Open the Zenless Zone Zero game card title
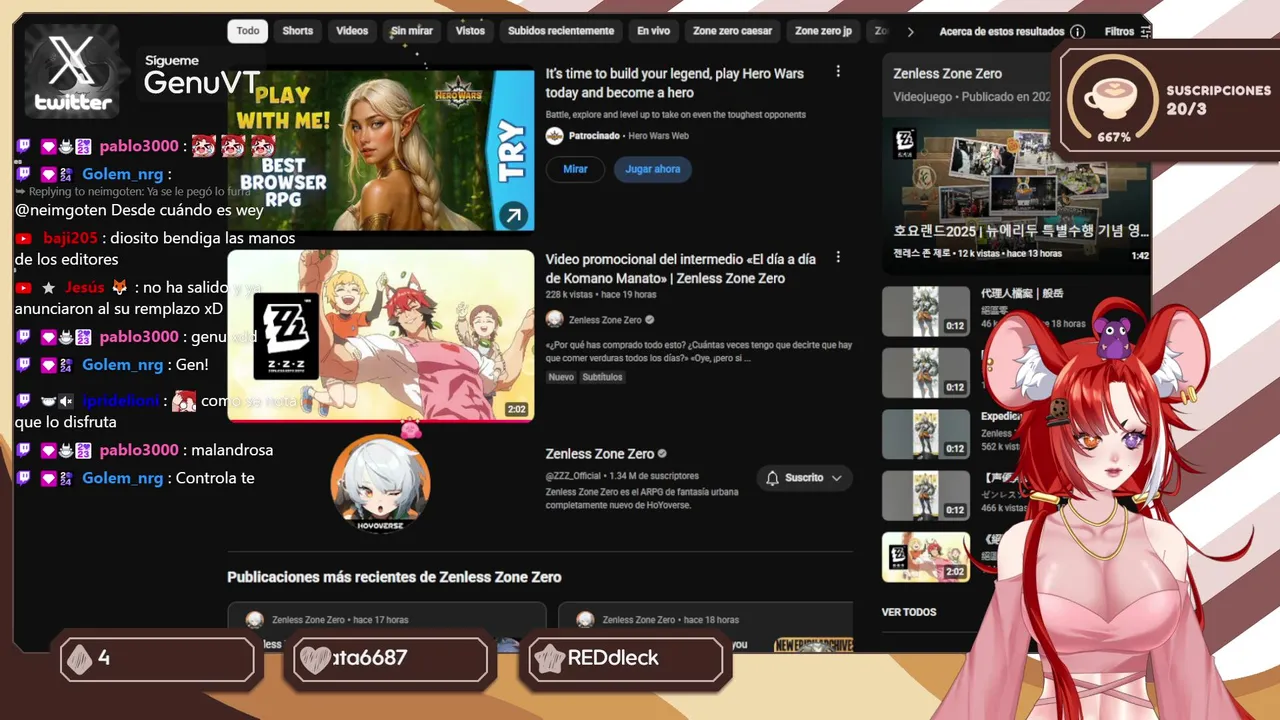The width and height of the screenshot is (1280, 720). click(x=947, y=74)
